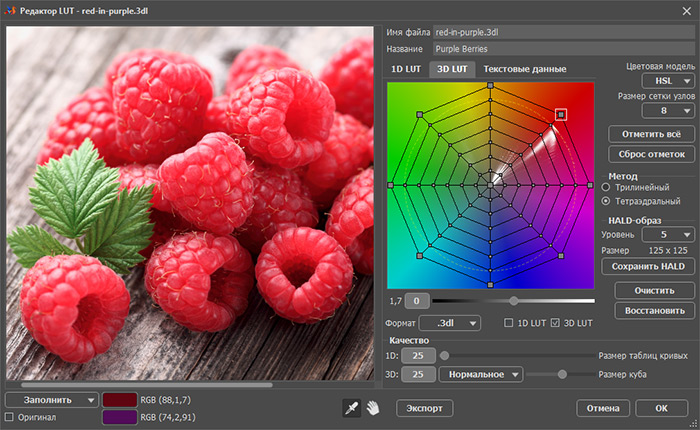Click the 125 x 125 size text

[668, 250]
